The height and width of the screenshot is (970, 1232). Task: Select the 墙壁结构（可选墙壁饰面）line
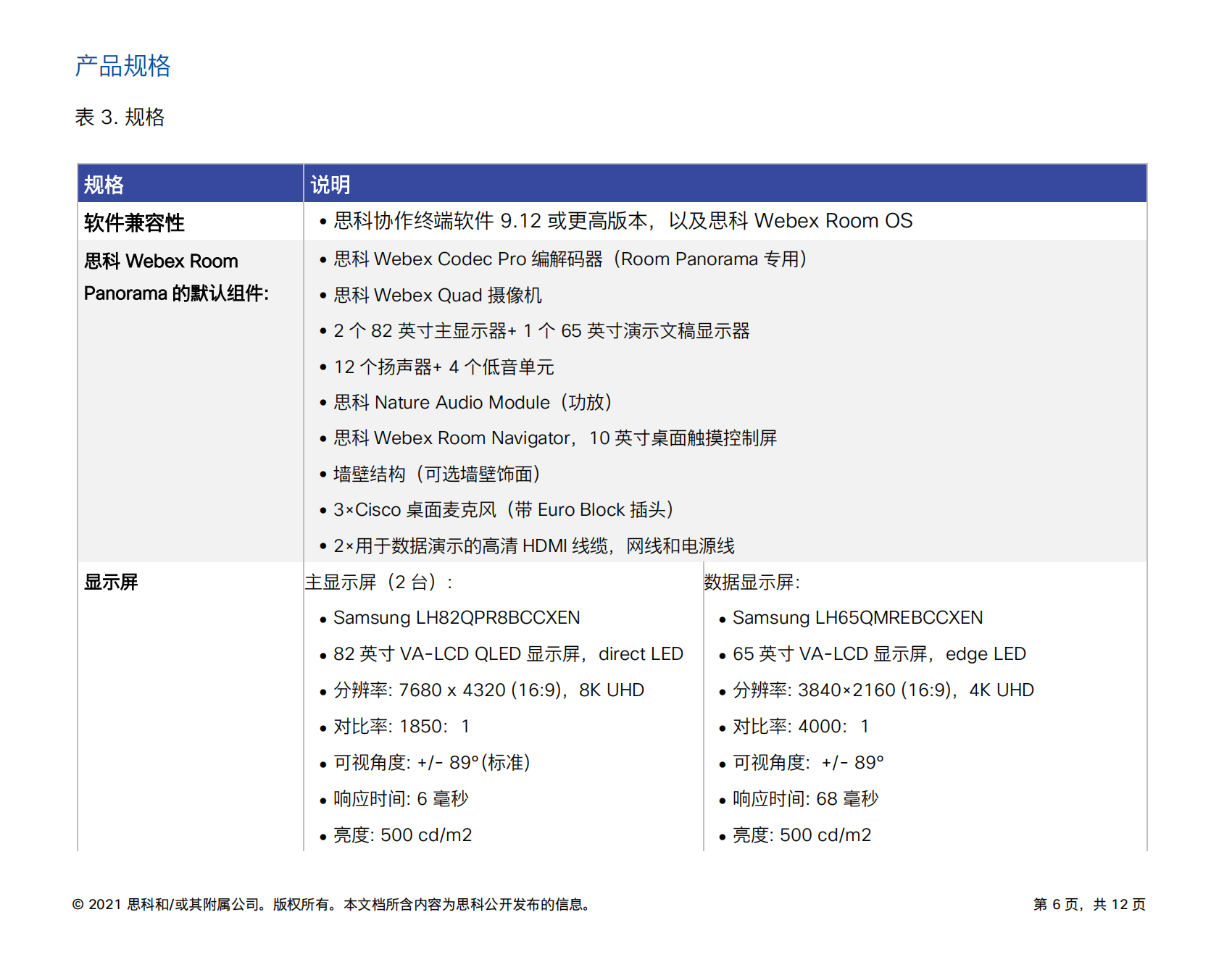[438, 474]
